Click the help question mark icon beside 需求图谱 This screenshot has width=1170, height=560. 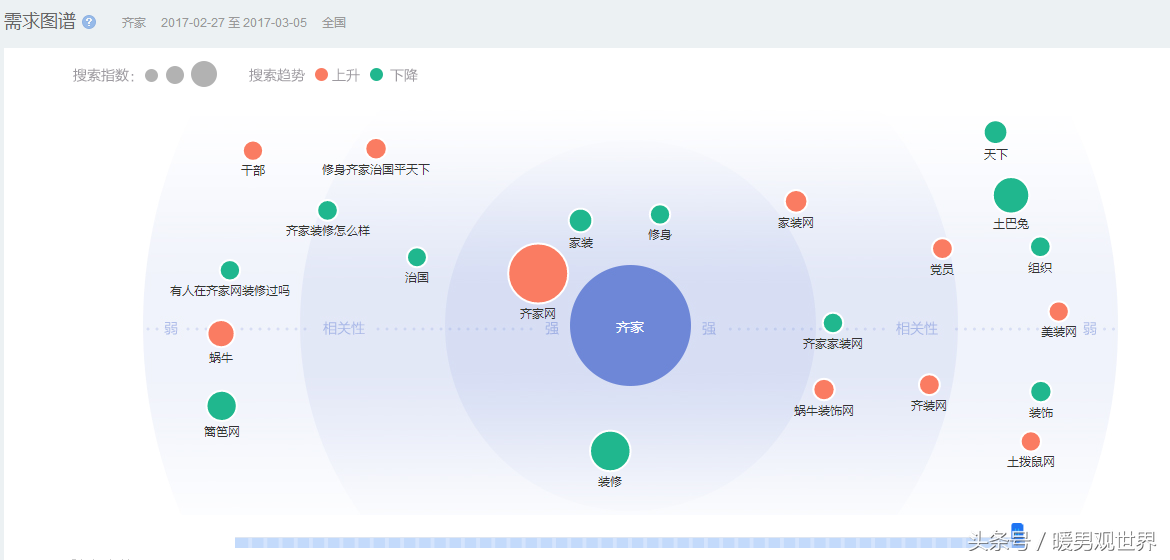tap(89, 22)
